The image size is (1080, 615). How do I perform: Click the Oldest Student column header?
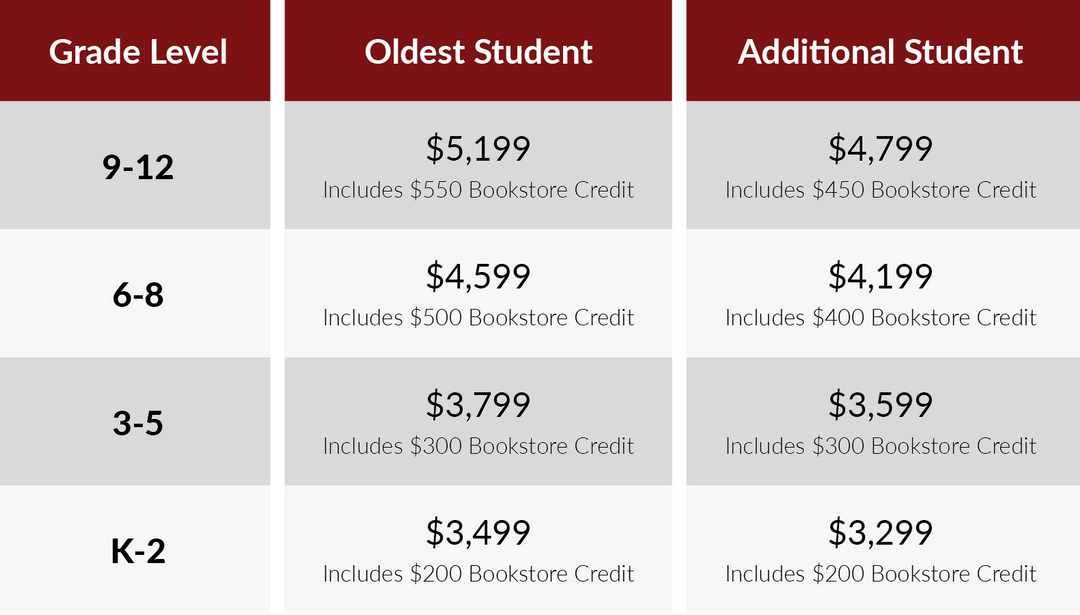478,52
